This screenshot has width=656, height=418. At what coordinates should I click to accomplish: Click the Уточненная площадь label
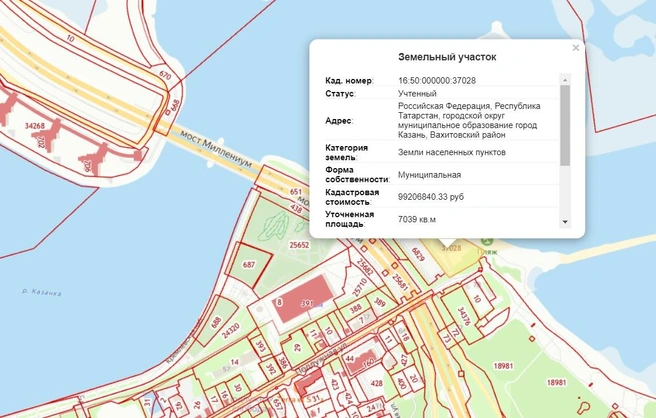[350, 219]
